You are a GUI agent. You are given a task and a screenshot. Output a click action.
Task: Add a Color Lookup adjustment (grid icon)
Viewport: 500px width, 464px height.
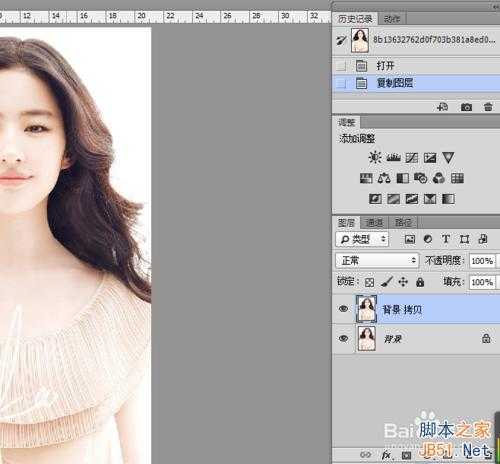pyautogui.click(x=457, y=178)
